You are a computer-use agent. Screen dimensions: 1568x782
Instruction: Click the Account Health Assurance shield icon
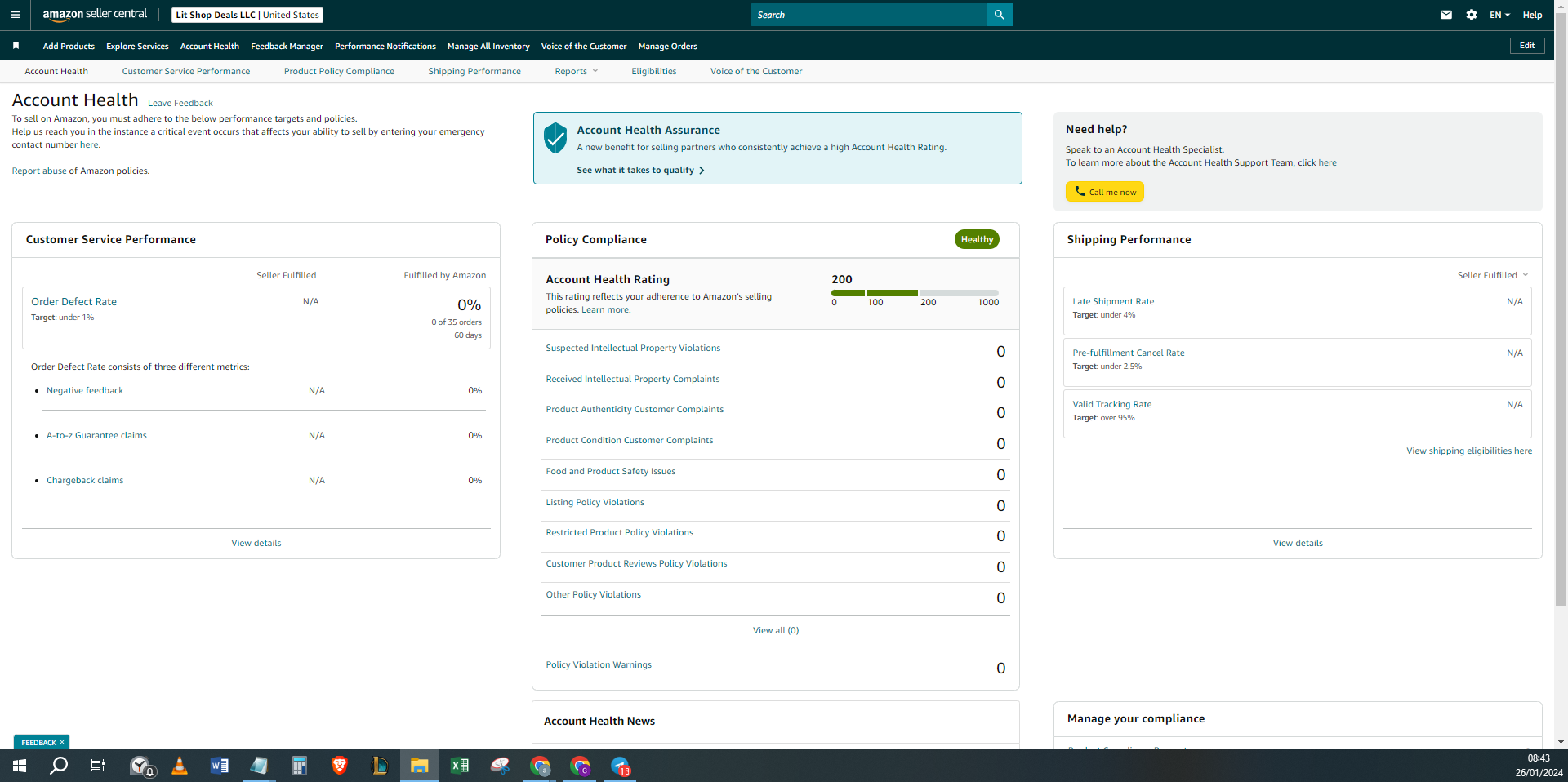(555, 138)
